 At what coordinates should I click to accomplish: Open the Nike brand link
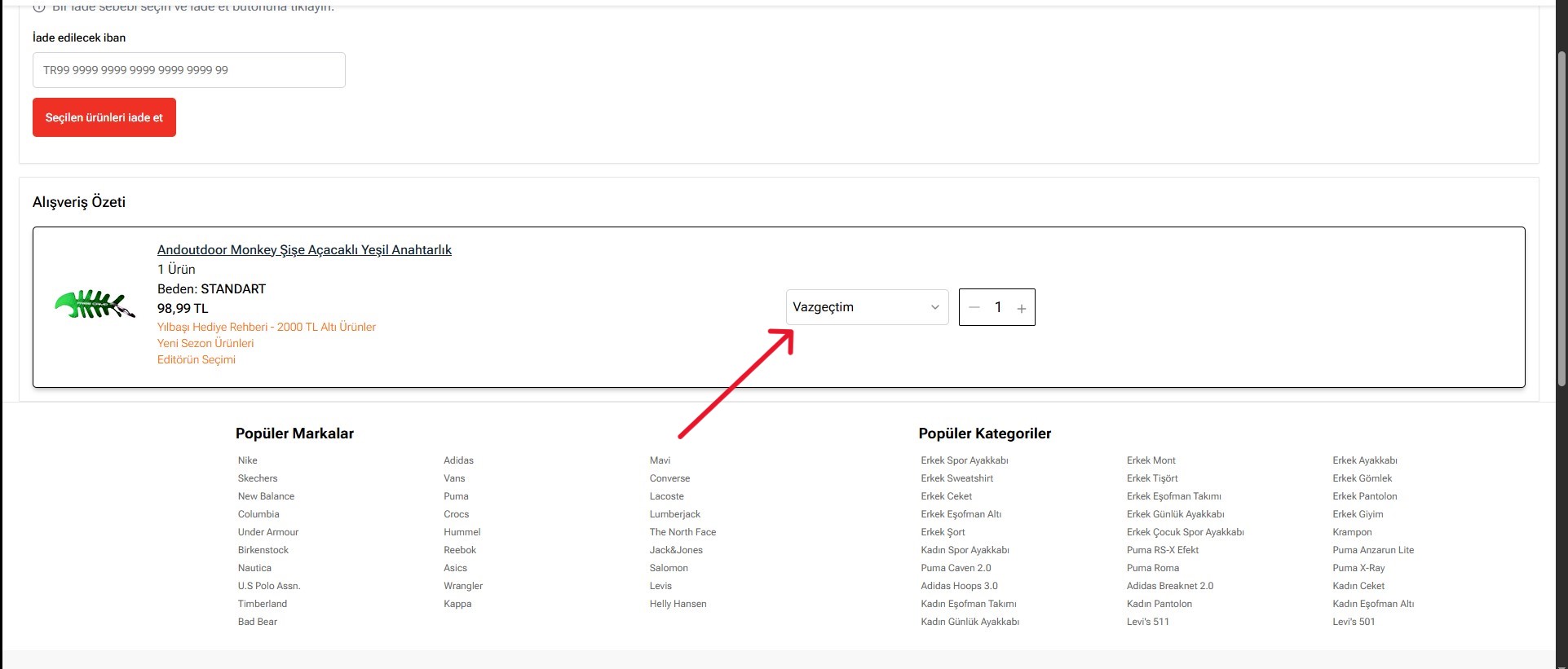(248, 460)
